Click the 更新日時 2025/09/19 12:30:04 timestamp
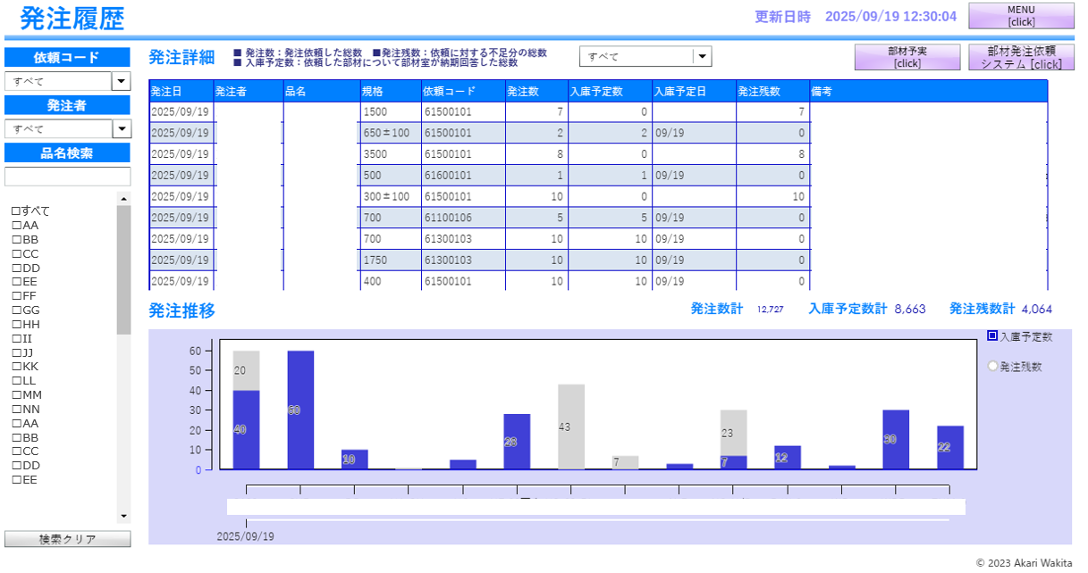The image size is (1088, 573). pyautogui.click(x=856, y=16)
